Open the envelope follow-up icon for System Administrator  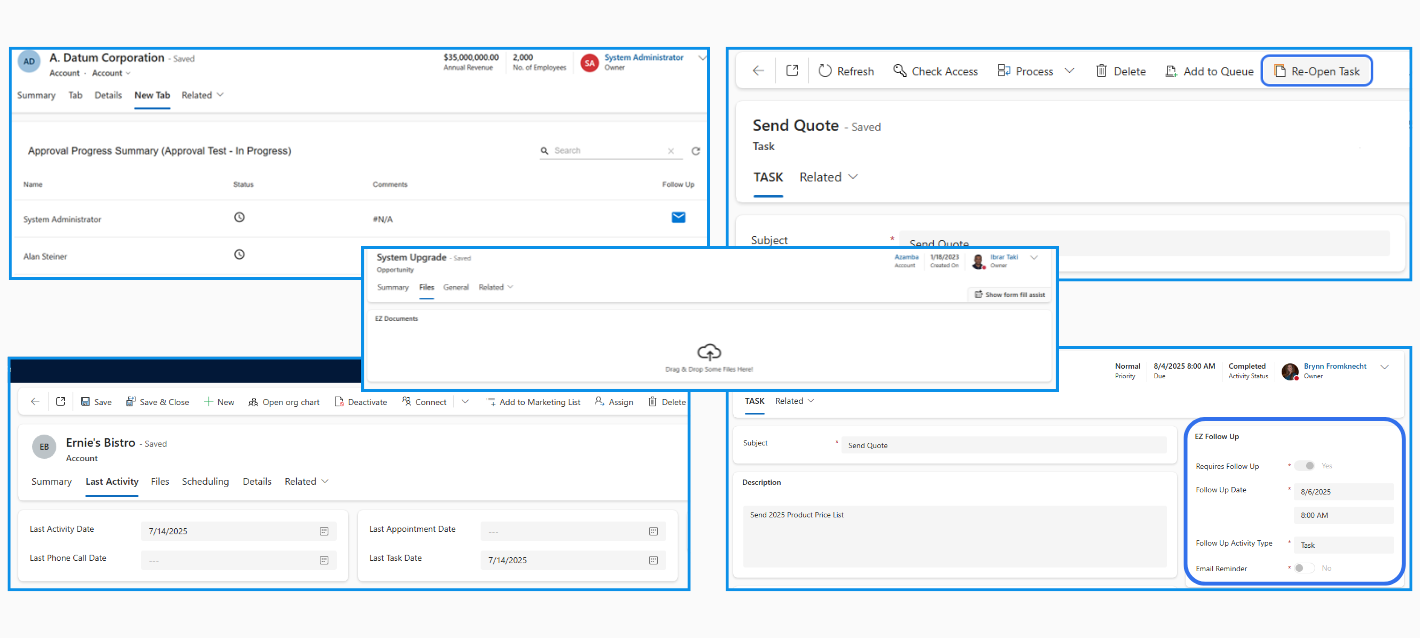point(678,217)
